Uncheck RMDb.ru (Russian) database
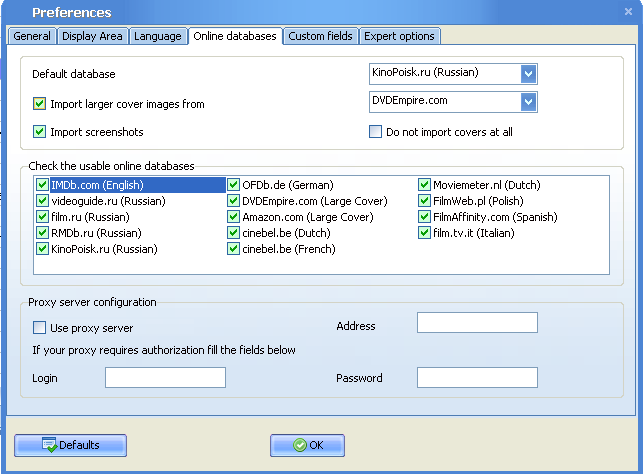This screenshot has width=643, height=474. (42, 232)
